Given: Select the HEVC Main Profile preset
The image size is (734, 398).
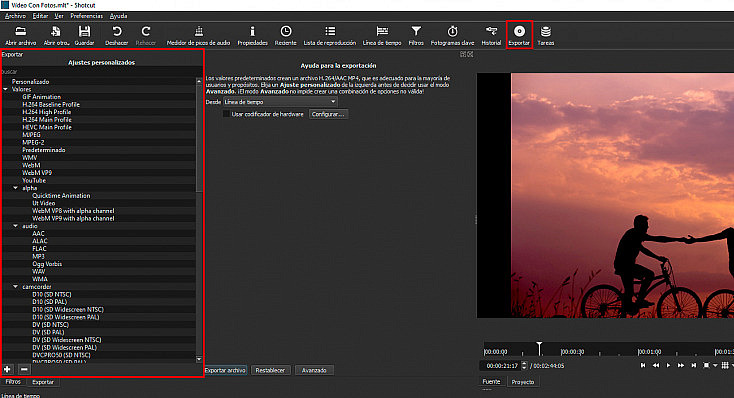Looking at the screenshot, I should click(x=47, y=127).
